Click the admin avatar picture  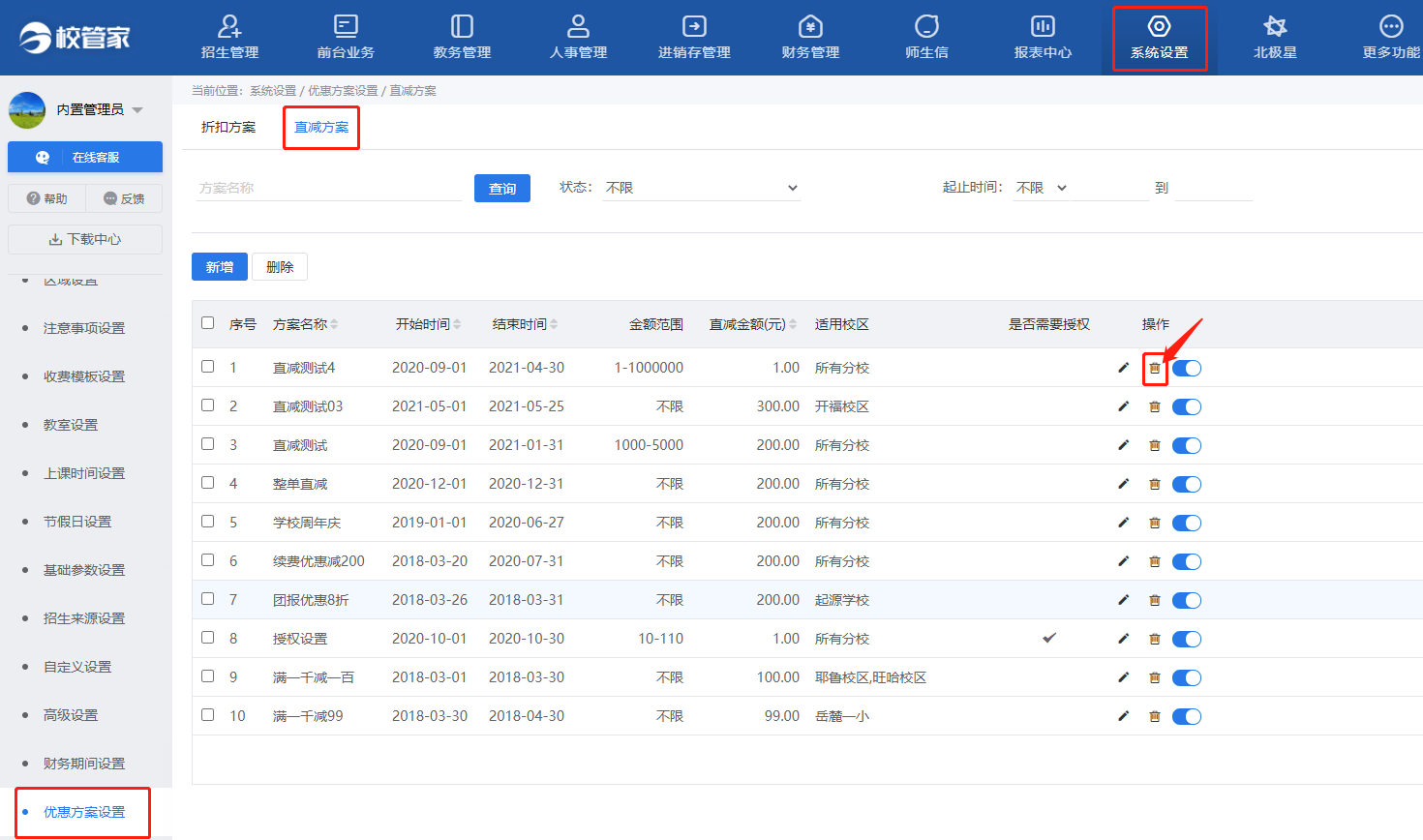[27, 109]
